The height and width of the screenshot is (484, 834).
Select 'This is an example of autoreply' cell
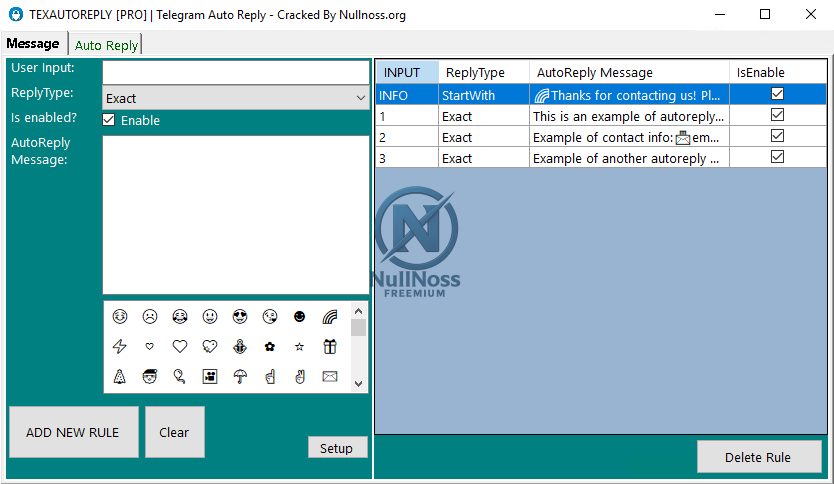click(x=629, y=115)
